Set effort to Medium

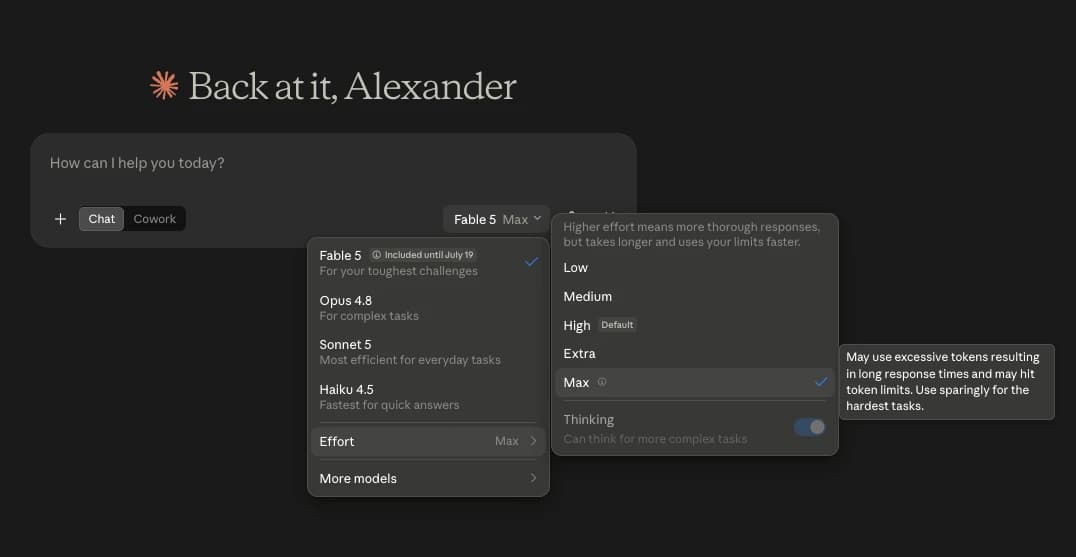click(x=694, y=296)
